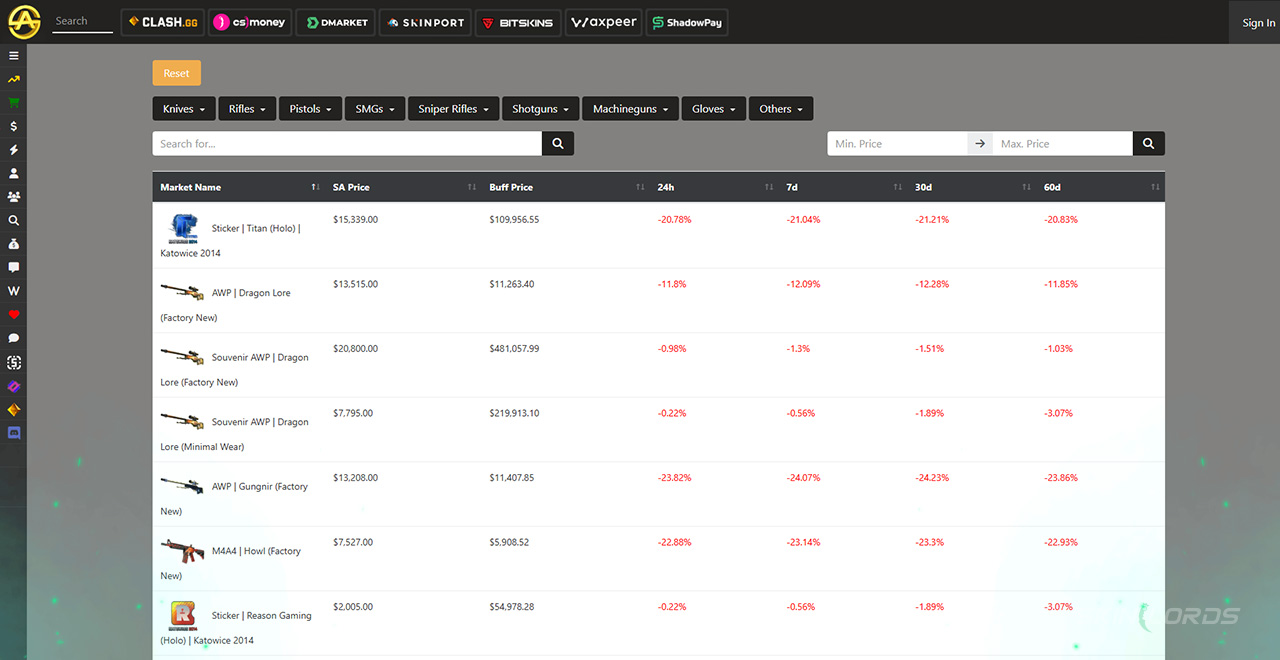Open the money bag sidebar icon
Image resolution: width=1280 pixels, height=660 pixels.
point(14,244)
